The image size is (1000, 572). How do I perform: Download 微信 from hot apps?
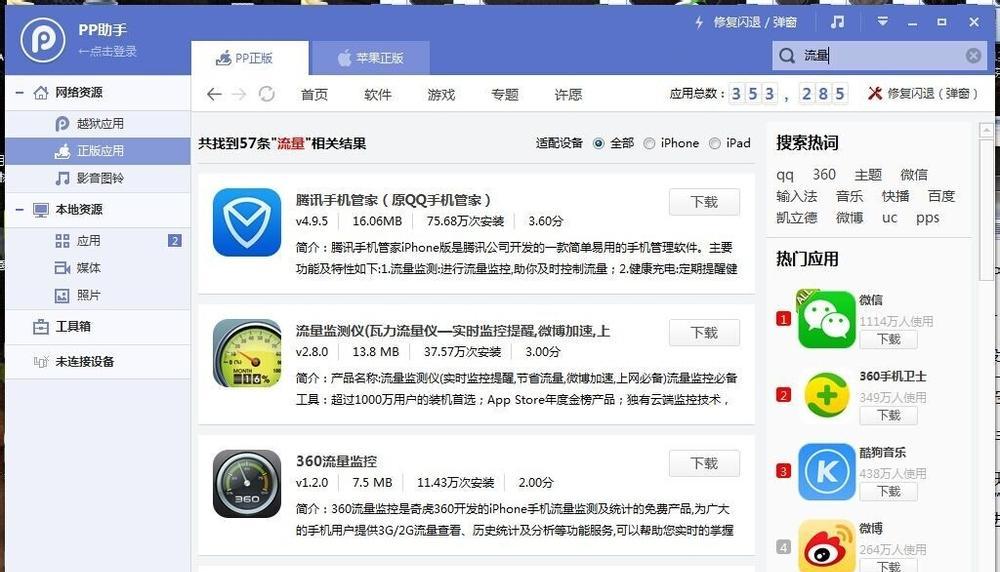pos(888,339)
